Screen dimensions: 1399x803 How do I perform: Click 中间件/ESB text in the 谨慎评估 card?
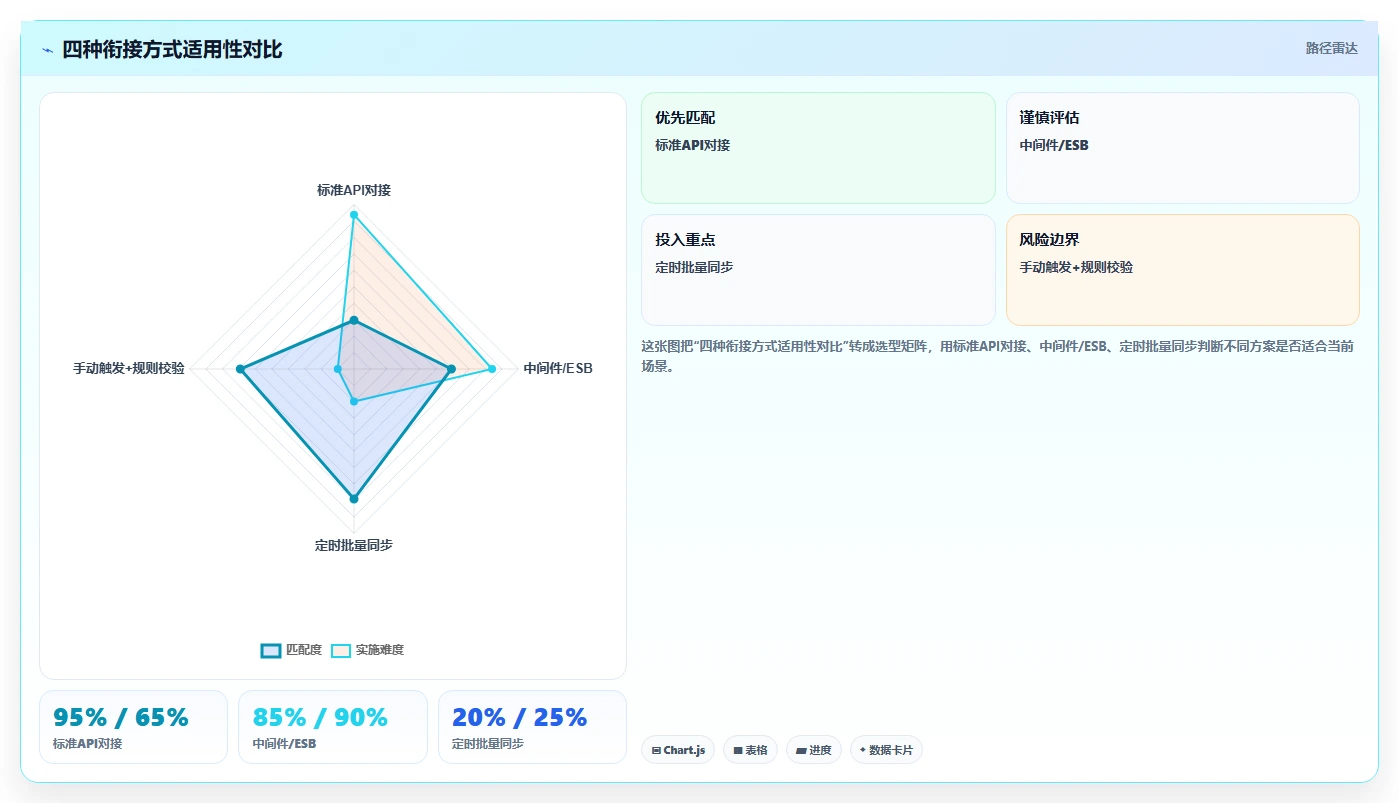point(1054,145)
